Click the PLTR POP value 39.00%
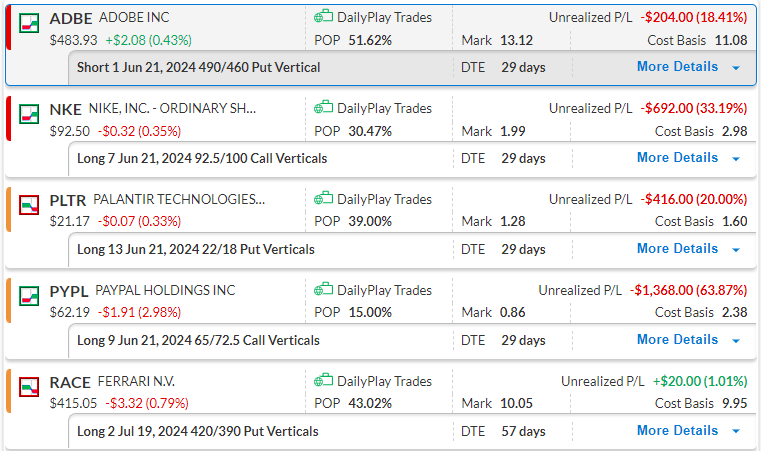 pyautogui.click(x=370, y=221)
